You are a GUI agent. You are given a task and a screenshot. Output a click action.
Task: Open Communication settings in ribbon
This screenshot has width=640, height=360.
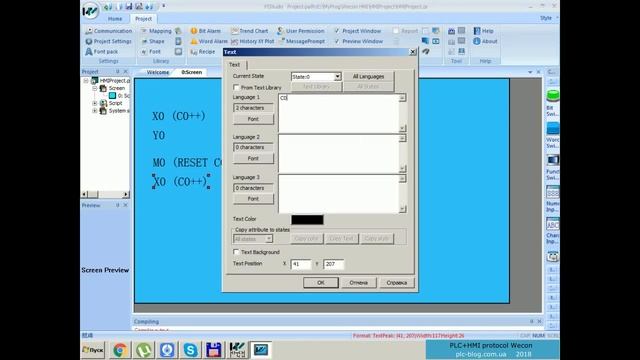pyautogui.click(x=109, y=31)
